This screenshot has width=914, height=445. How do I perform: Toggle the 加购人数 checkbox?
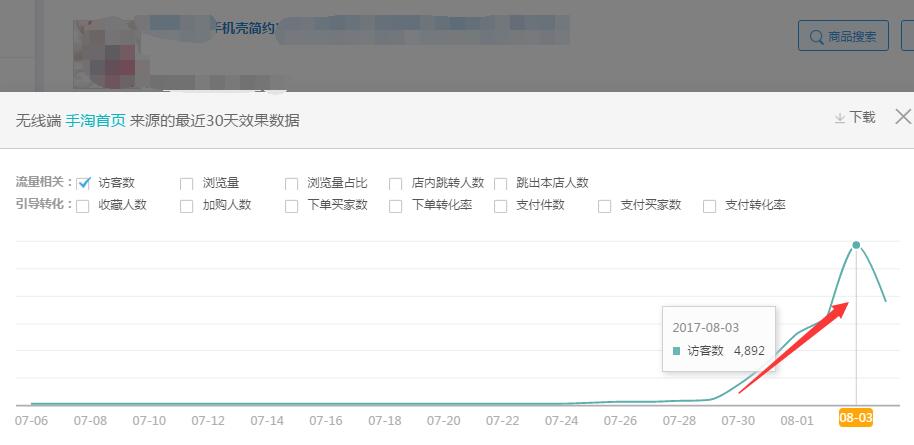pos(187,206)
